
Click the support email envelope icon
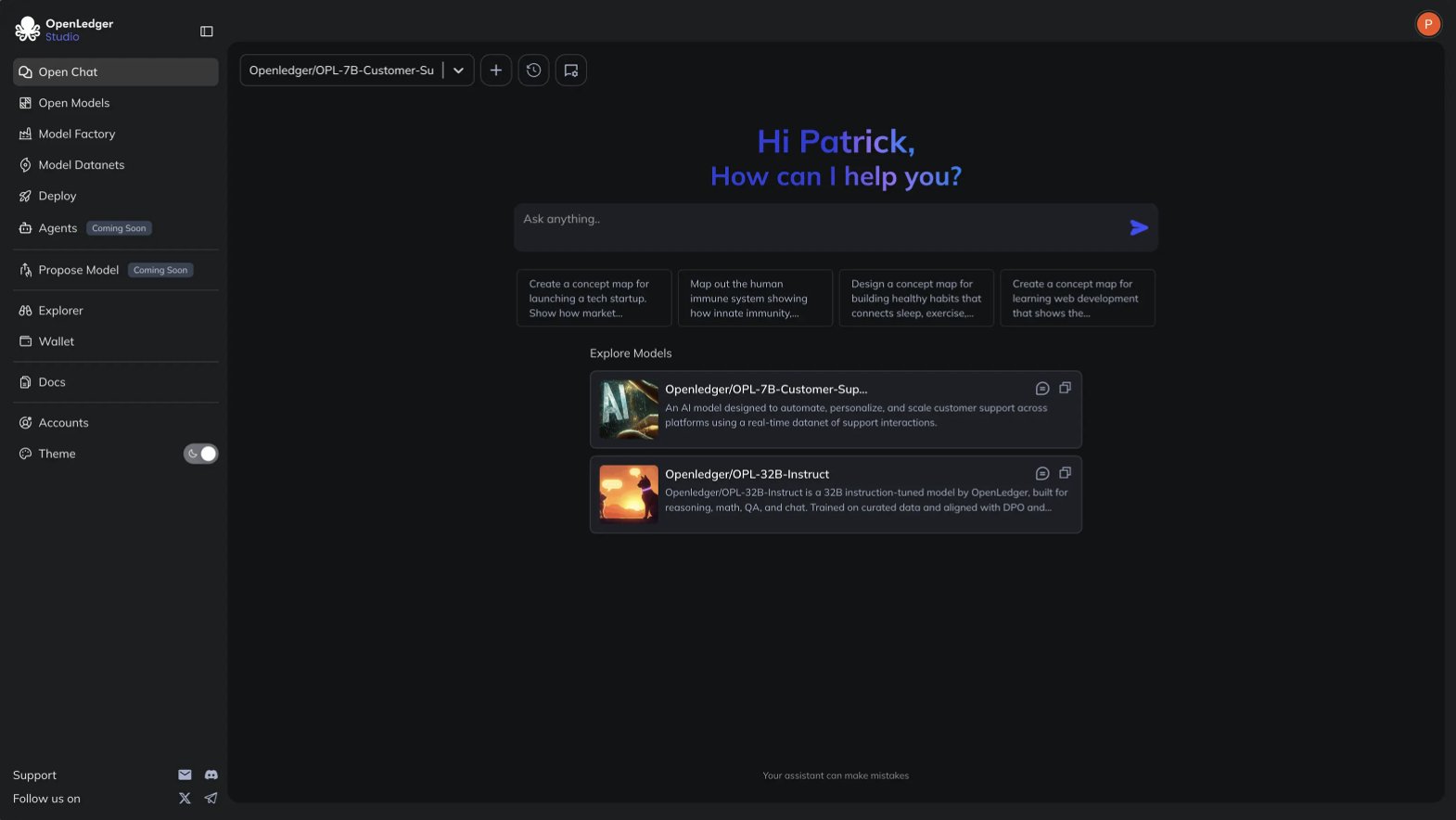185,775
